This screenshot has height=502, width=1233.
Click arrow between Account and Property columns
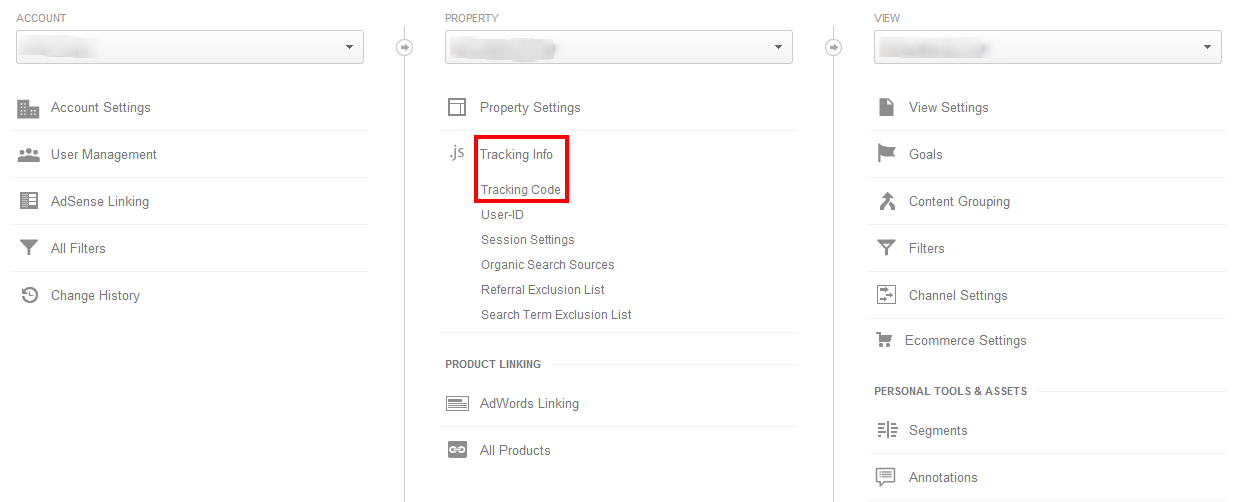[x=404, y=47]
